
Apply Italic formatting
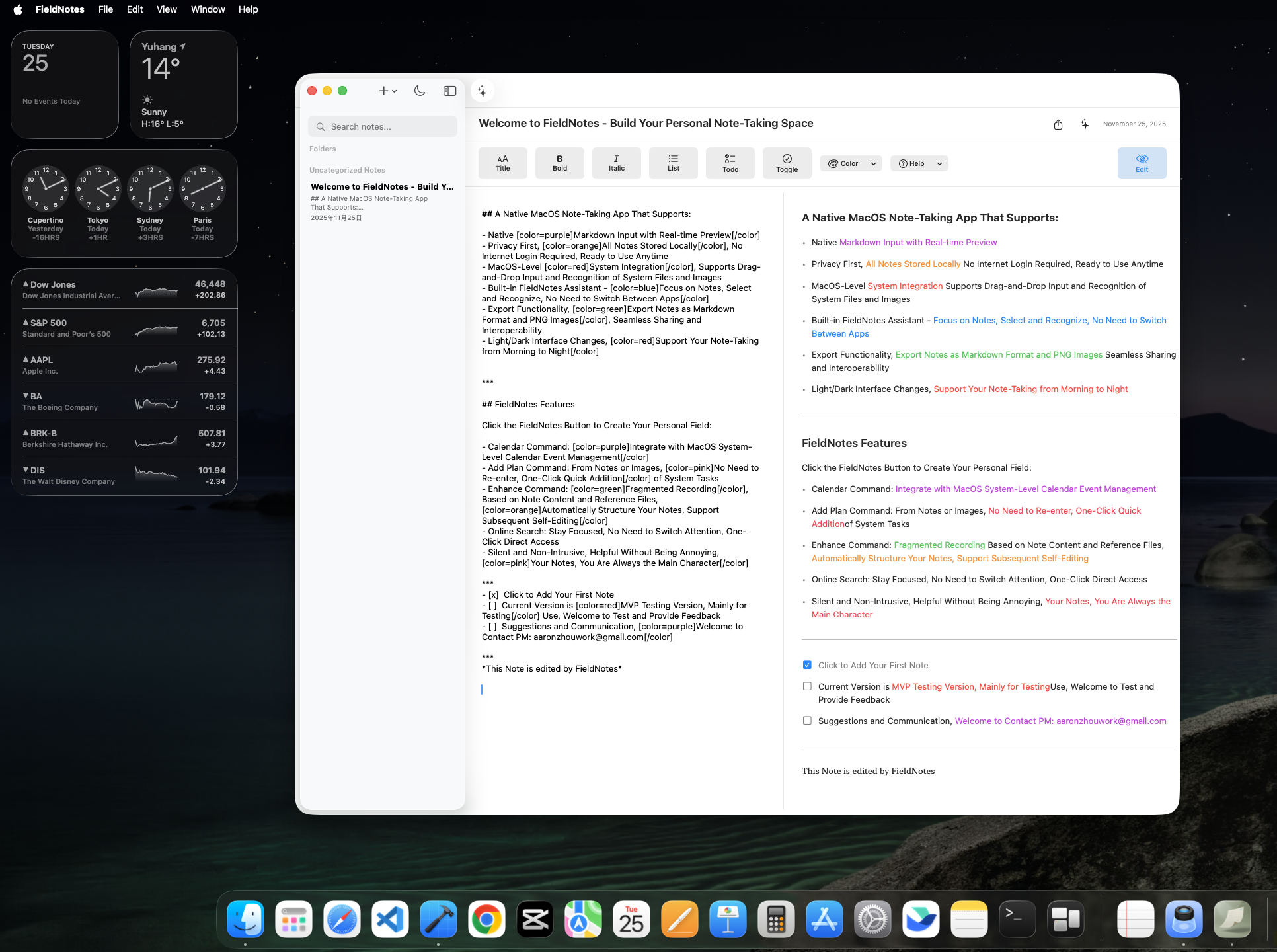click(616, 163)
